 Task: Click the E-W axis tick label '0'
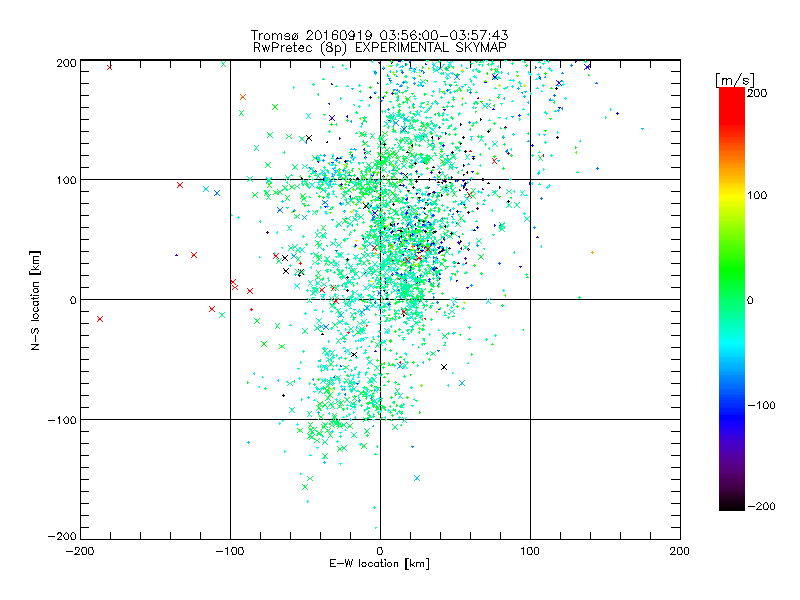(380, 552)
